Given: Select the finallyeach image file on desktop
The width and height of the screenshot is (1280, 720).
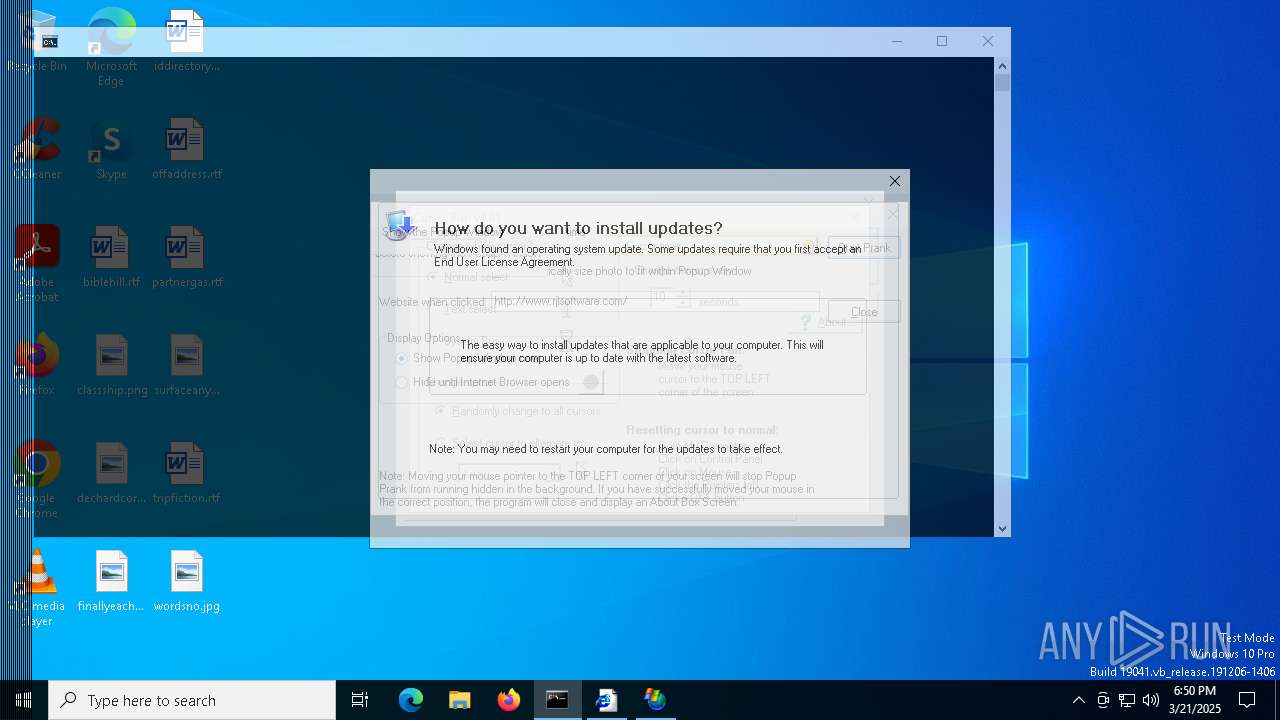Looking at the screenshot, I should tap(111, 581).
